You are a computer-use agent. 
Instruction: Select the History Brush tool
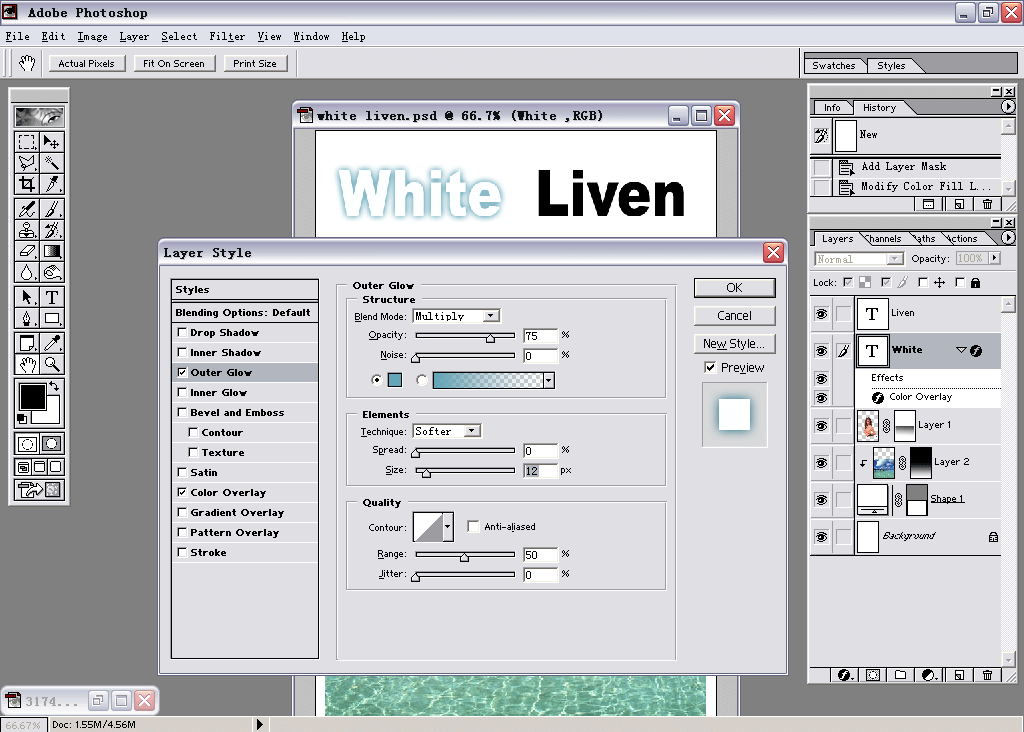(x=52, y=230)
